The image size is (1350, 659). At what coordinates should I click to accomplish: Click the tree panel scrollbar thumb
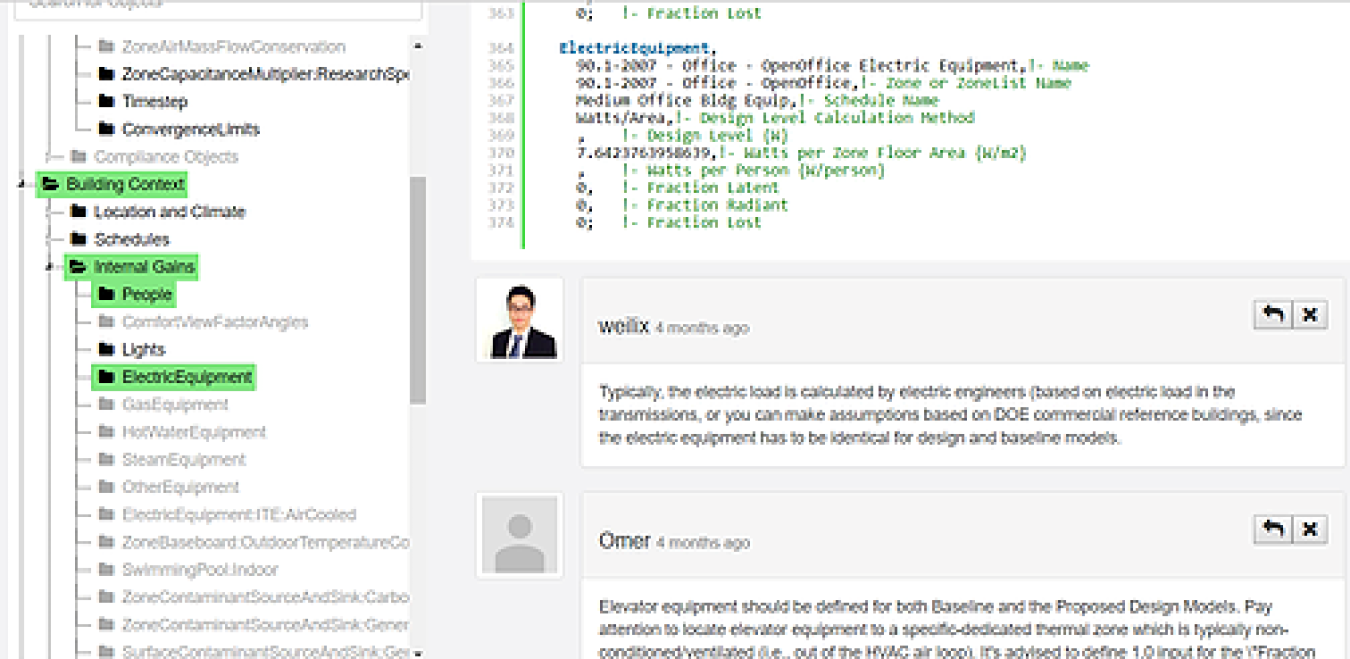418,290
